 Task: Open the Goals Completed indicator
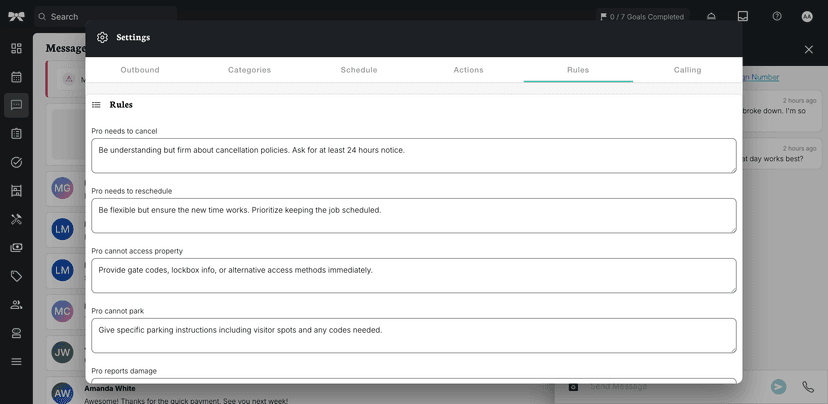[642, 16]
